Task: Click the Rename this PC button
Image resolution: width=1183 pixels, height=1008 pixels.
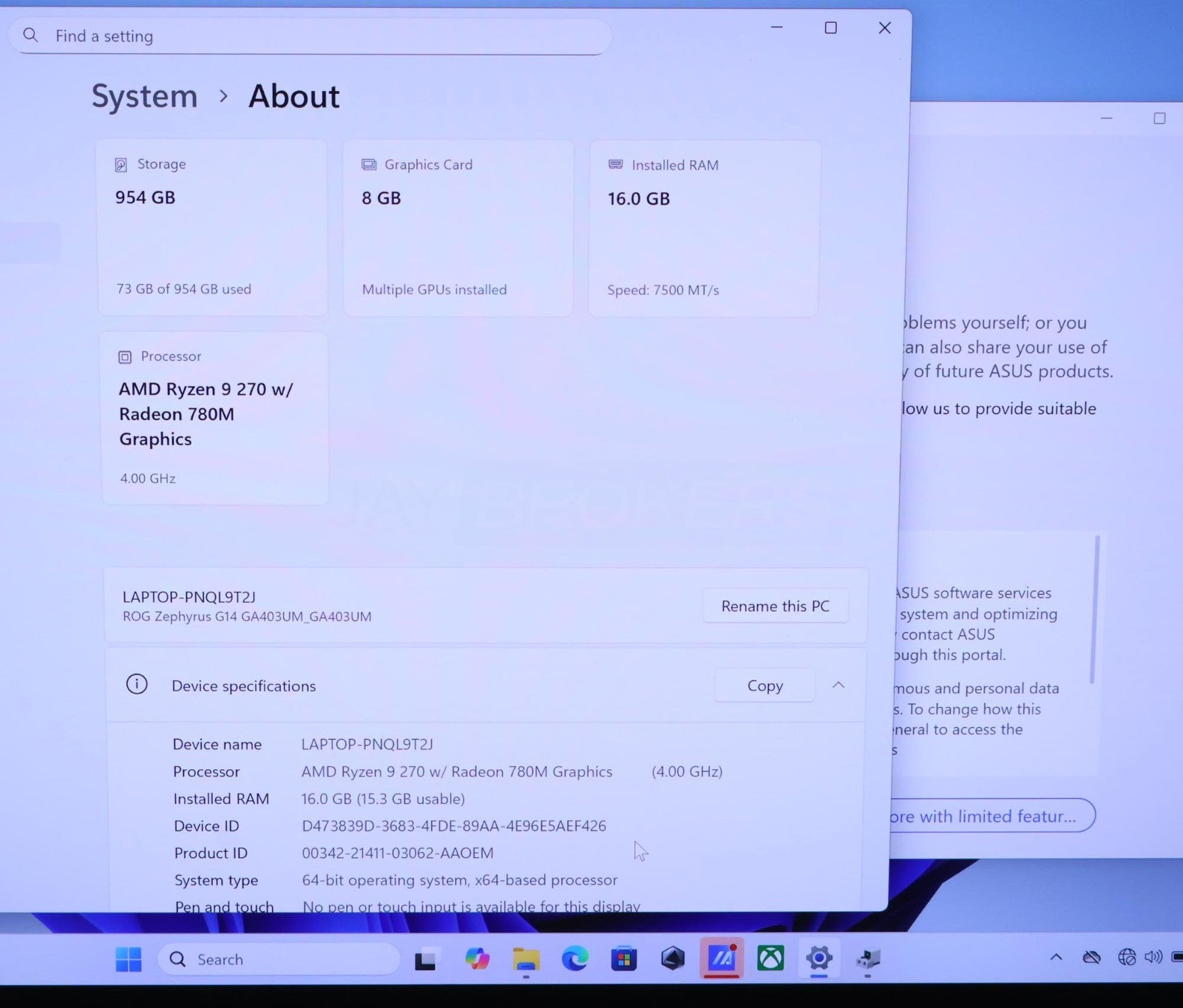Action: (775, 606)
